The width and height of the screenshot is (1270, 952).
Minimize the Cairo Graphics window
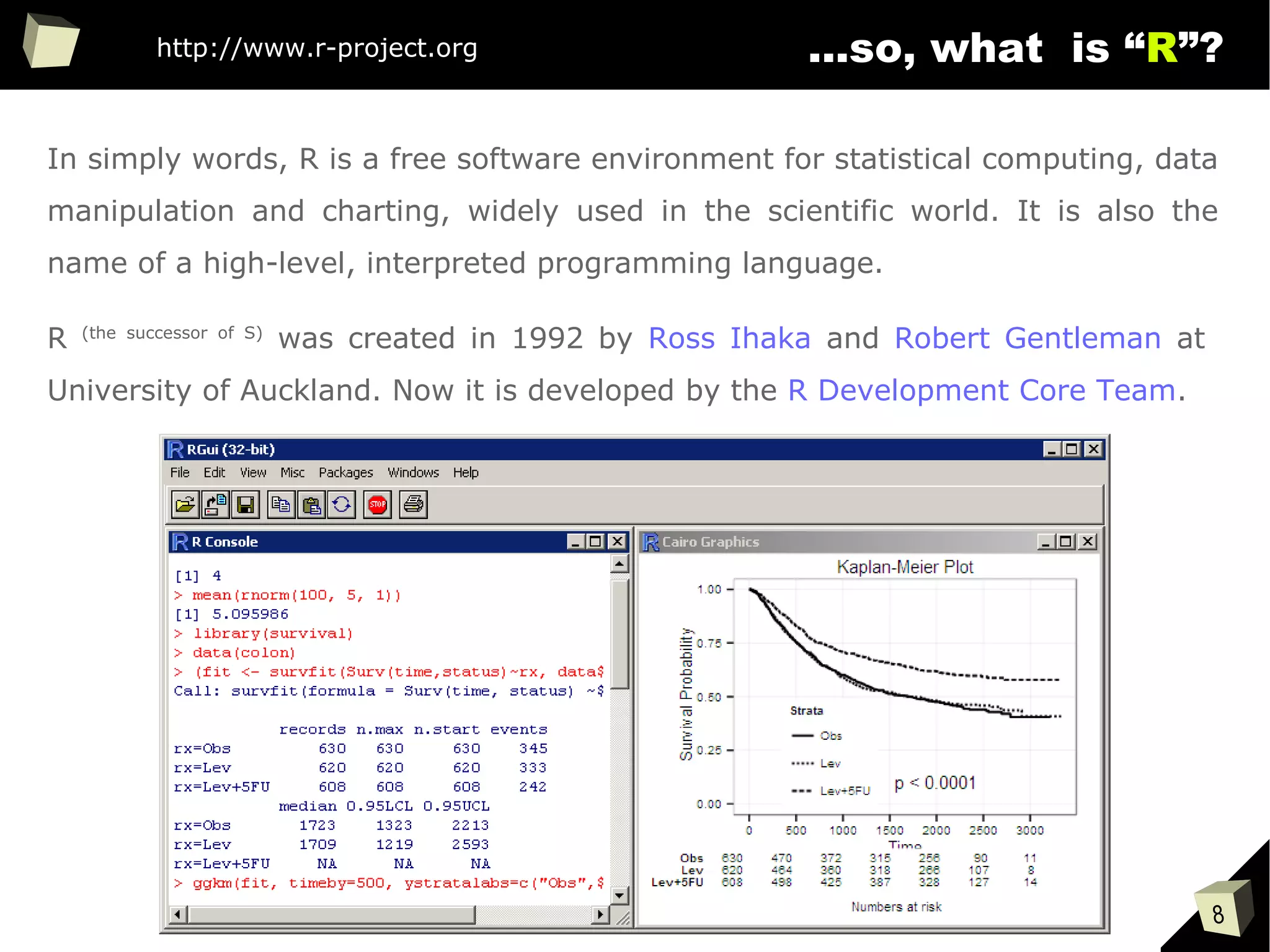pos(1046,541)
